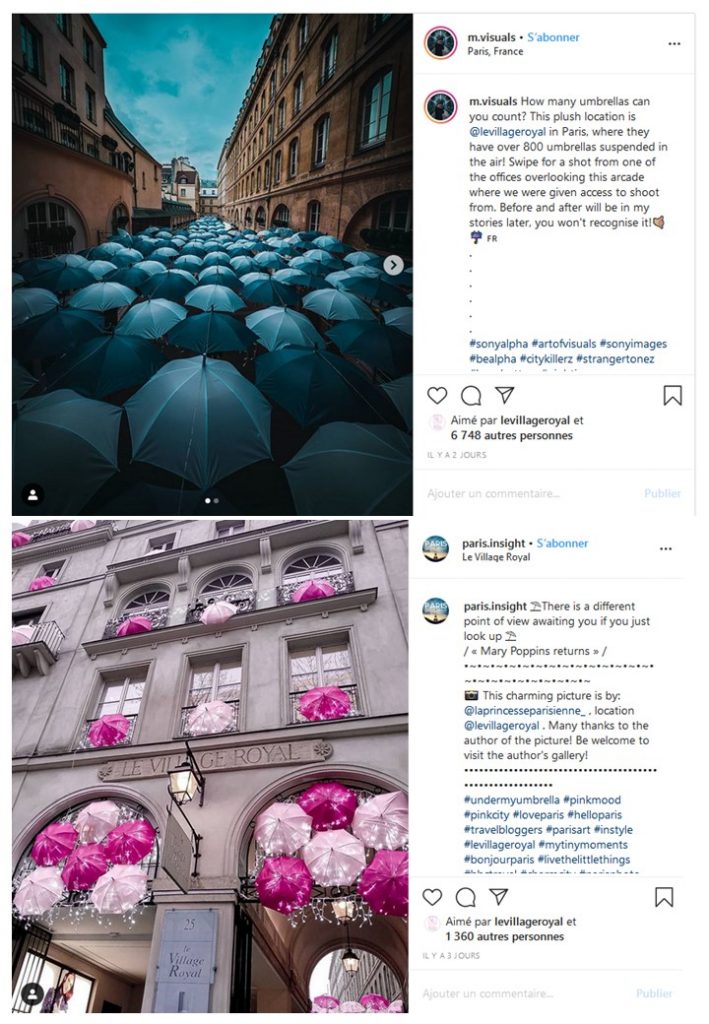The image size is (709, 1024).
Task: Like the paris.insight pink umbrella post
Action: coord(432,897)
